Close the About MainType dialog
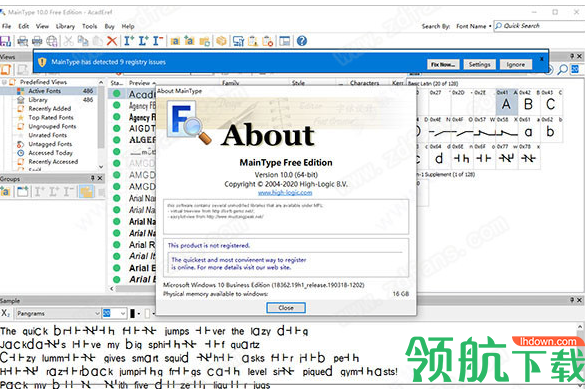This screenshot has width=585, height=389. click(x=286, y=308)
